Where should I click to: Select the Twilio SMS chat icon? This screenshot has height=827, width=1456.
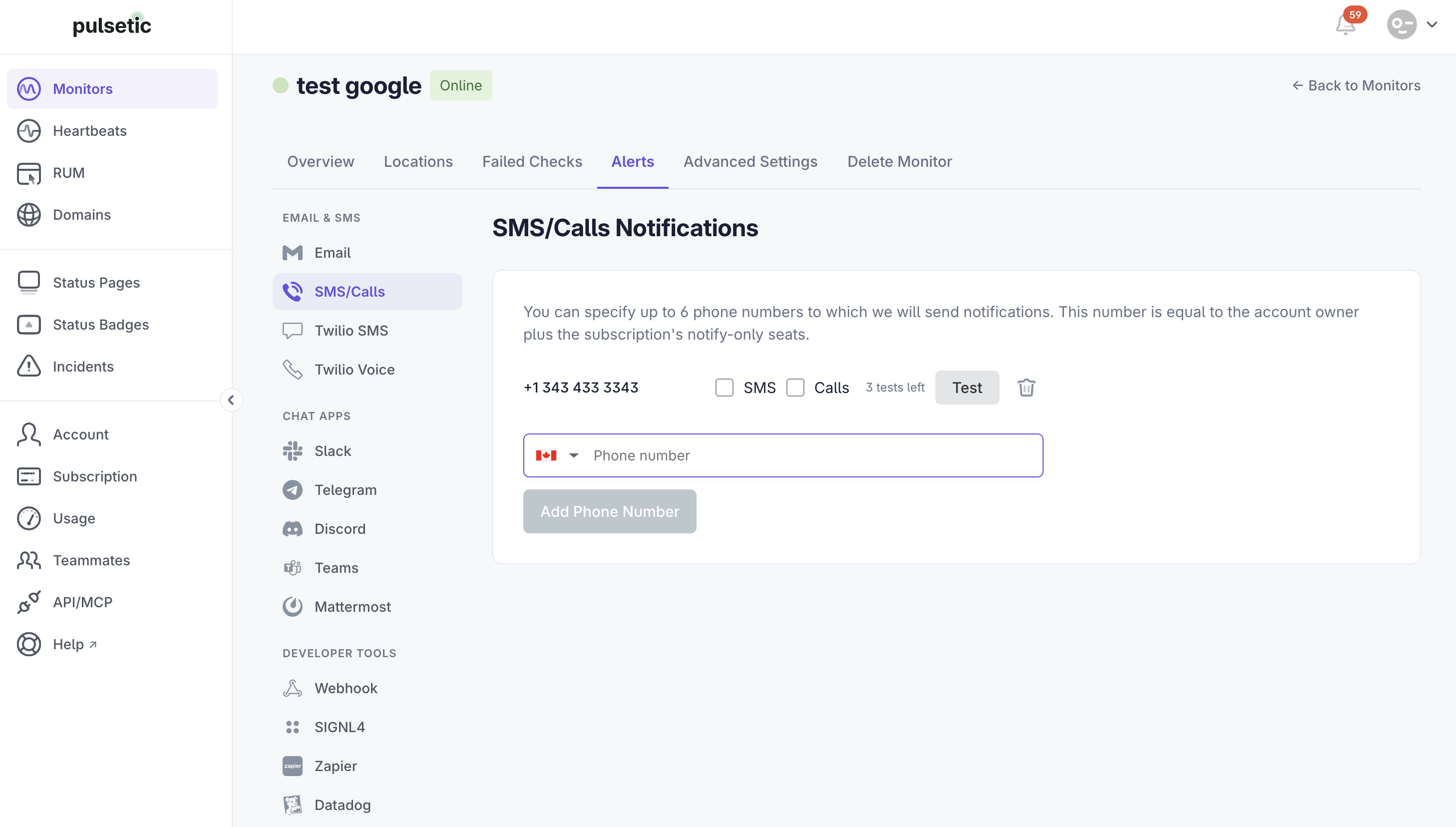tap(293, 331)
